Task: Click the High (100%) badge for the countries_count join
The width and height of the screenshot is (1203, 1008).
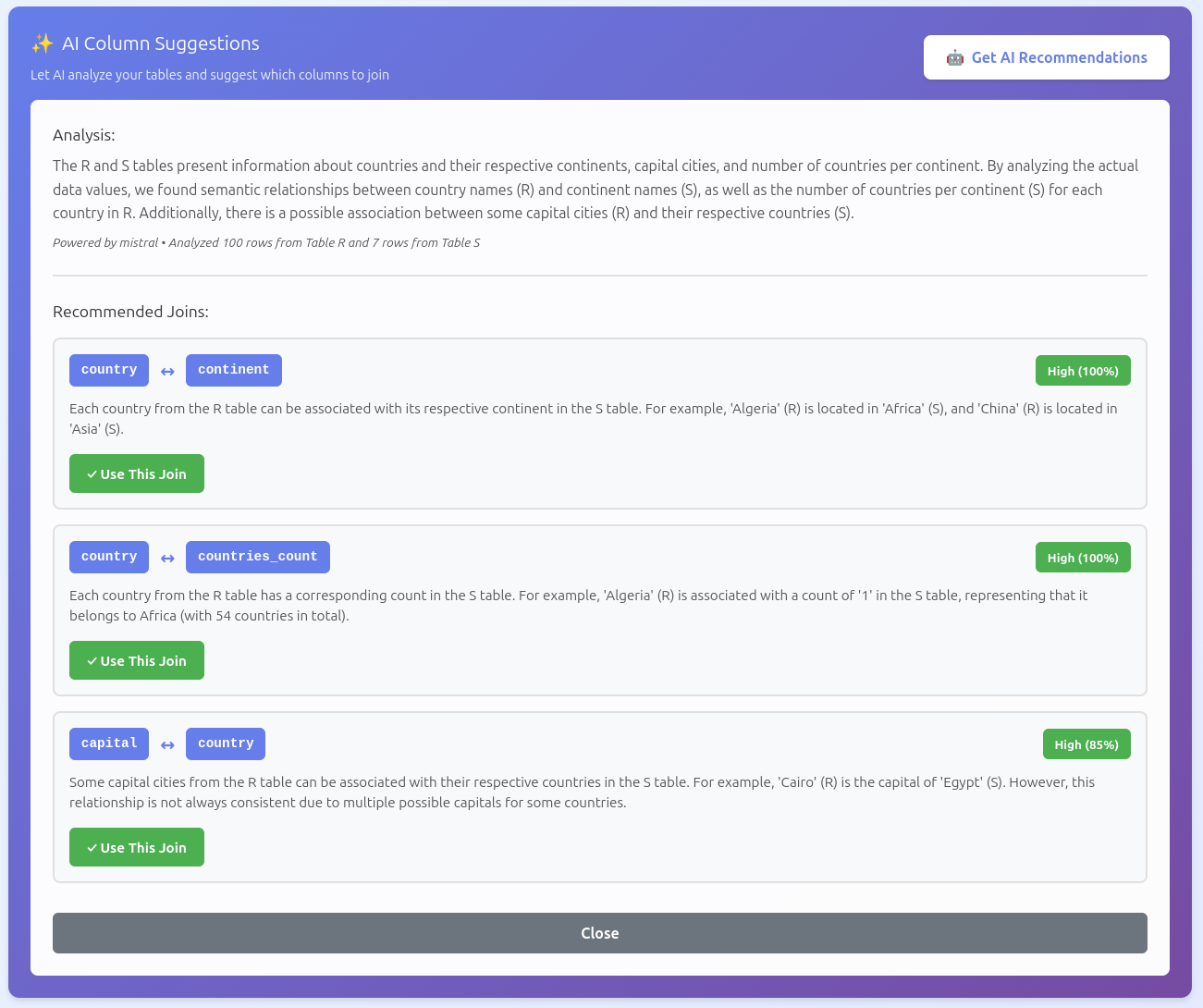Action: point(1082,558)
